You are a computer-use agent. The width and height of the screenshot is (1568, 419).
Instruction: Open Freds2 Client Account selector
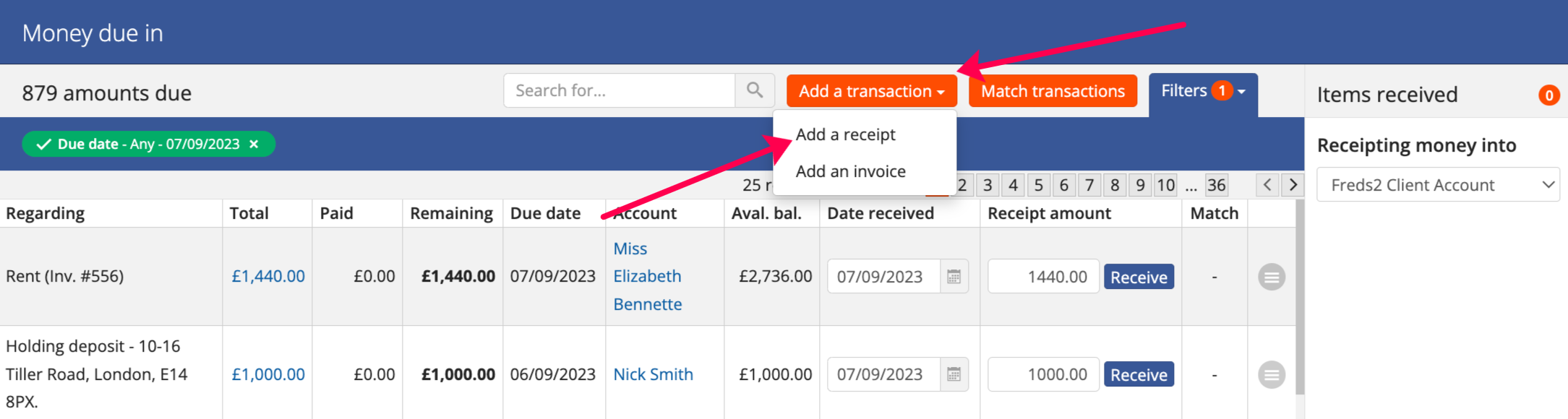1438,185
